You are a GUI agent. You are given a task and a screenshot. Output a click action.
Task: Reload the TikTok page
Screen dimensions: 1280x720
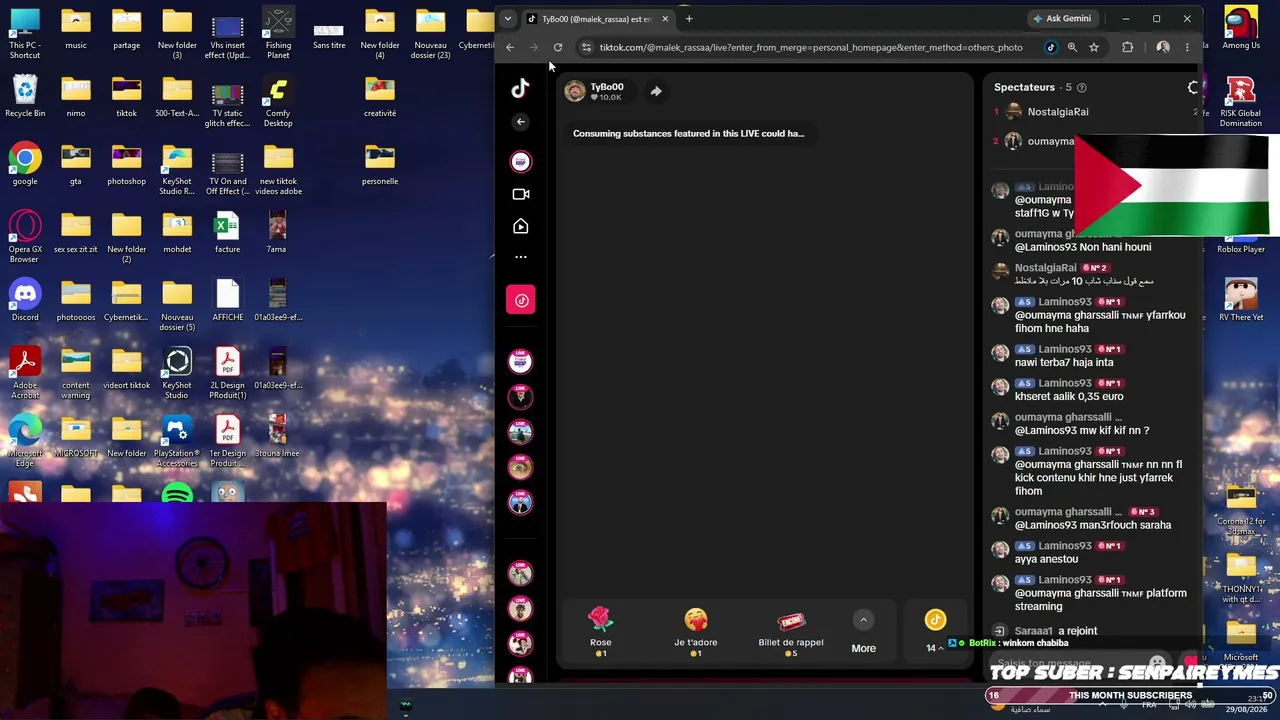pos(558,47)
